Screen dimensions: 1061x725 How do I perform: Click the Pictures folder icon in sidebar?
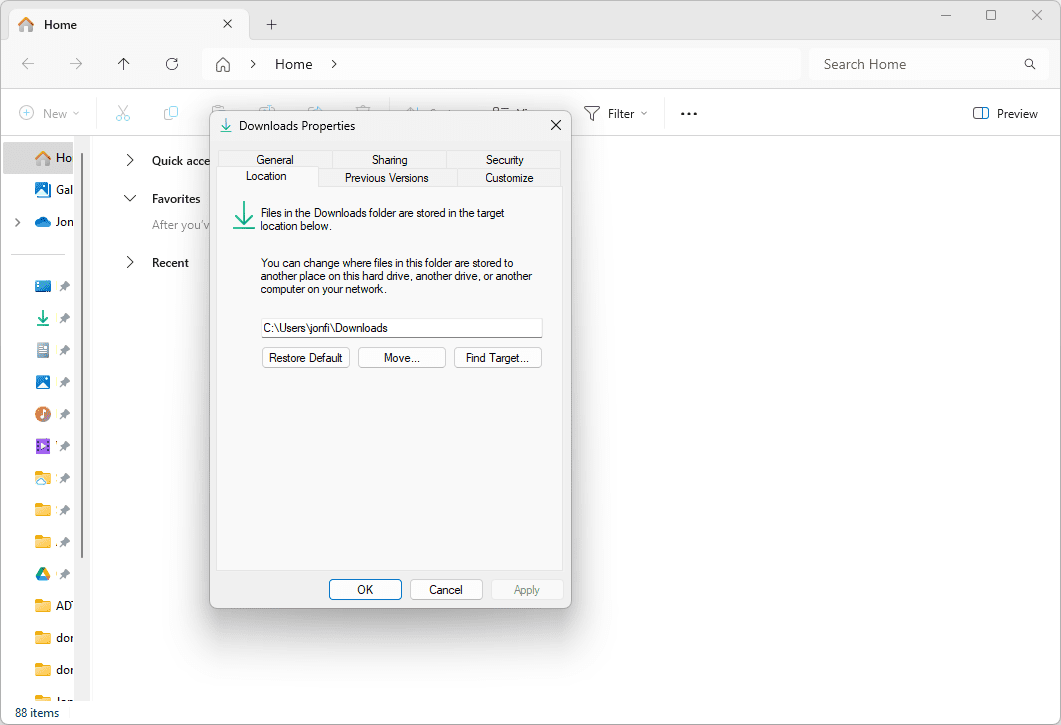pos(43,382)
